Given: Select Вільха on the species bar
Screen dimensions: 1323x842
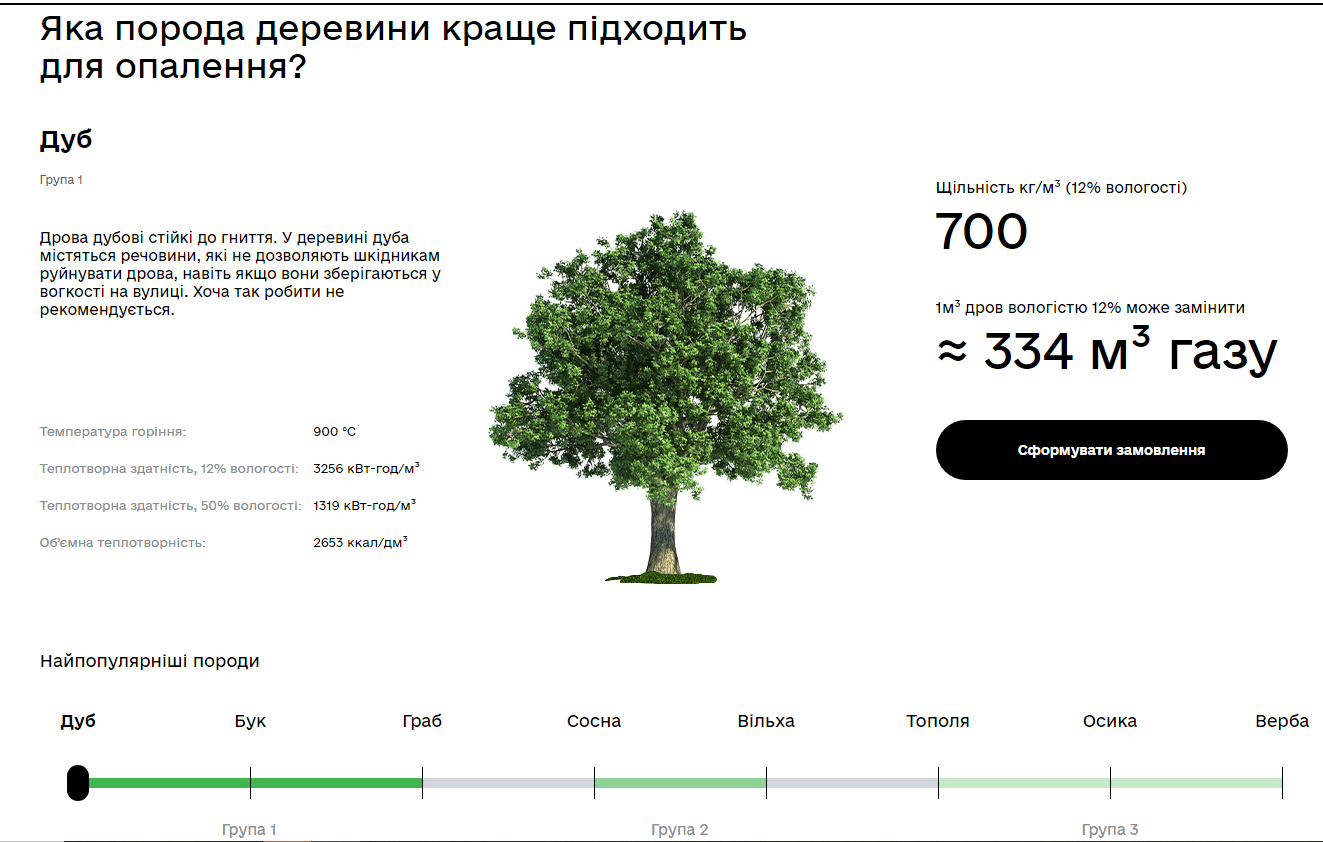Looking at the screenshot, I should pos(766,720).
